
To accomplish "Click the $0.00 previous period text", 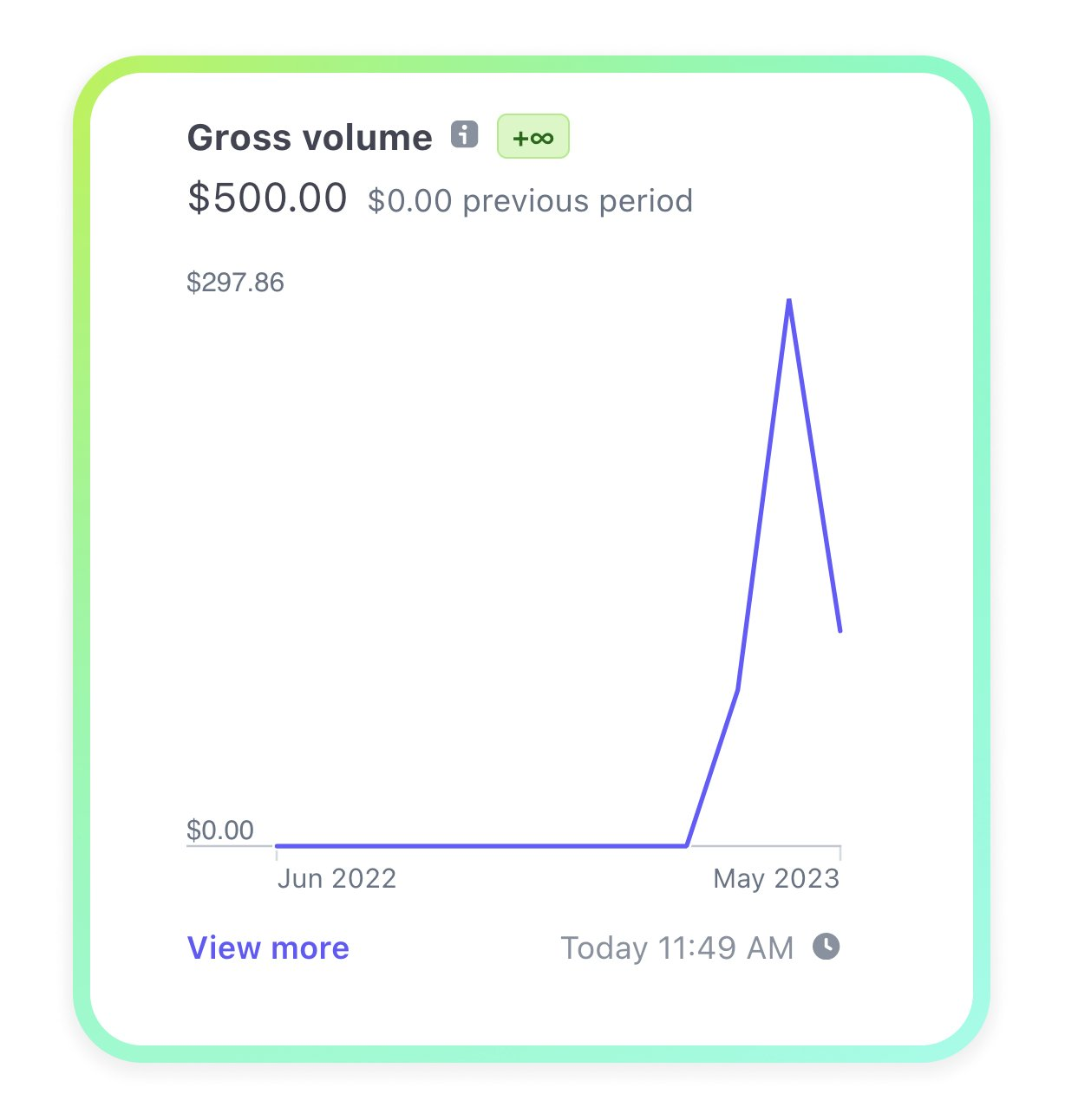I will tap(530, 201).
